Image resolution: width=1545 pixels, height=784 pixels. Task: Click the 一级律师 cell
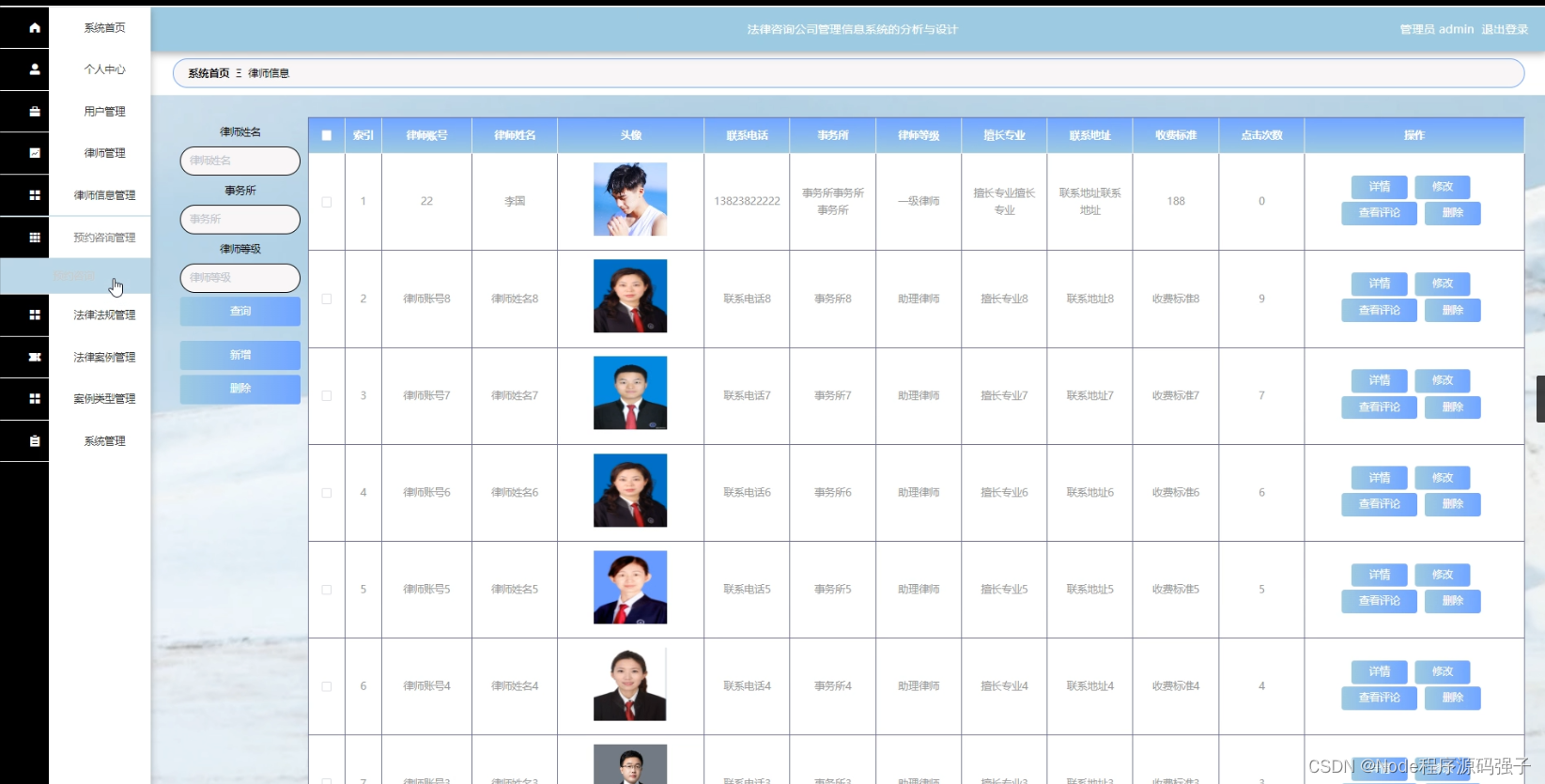[x=919, y=201]
